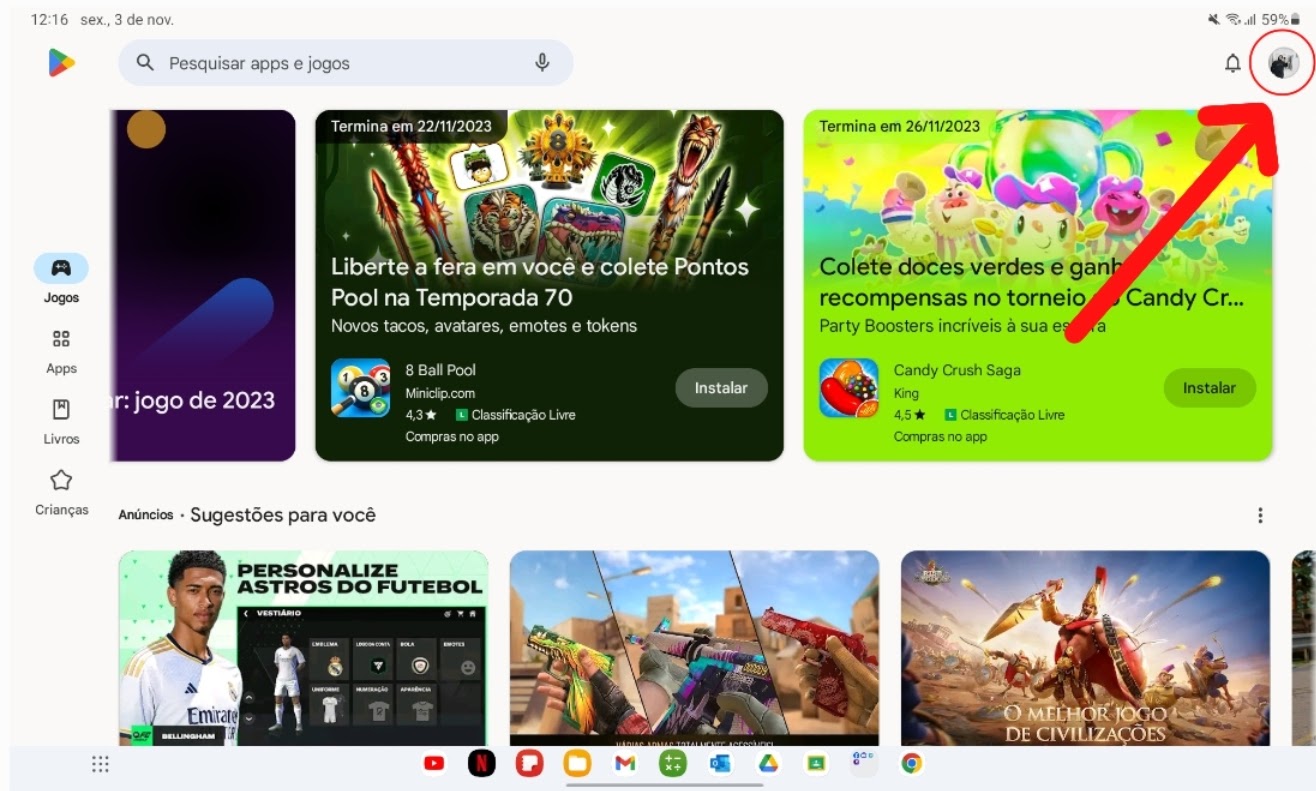
Task: Open the app drawer grid in taskbar
Action: 100,764
